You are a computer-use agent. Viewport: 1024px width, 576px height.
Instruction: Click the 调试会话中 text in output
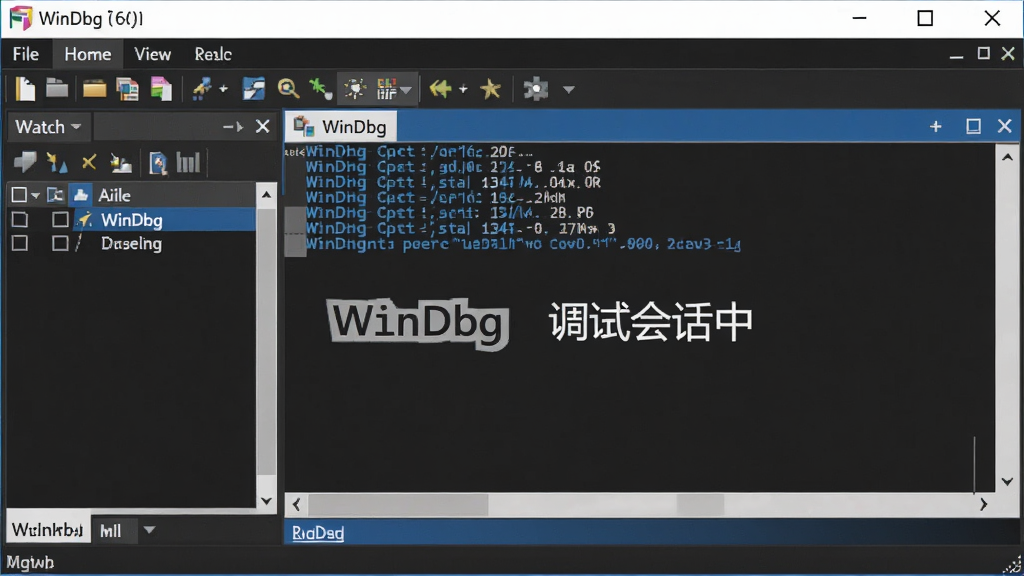(650, 321)
